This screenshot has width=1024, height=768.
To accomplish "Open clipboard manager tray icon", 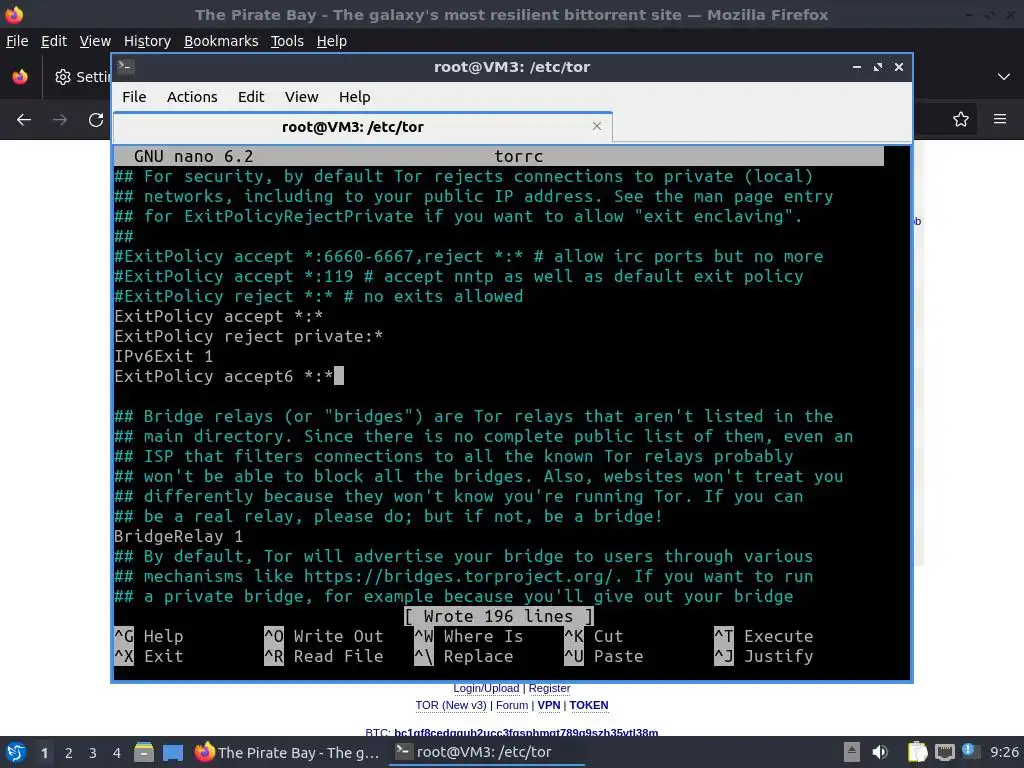I will (917, 752).
